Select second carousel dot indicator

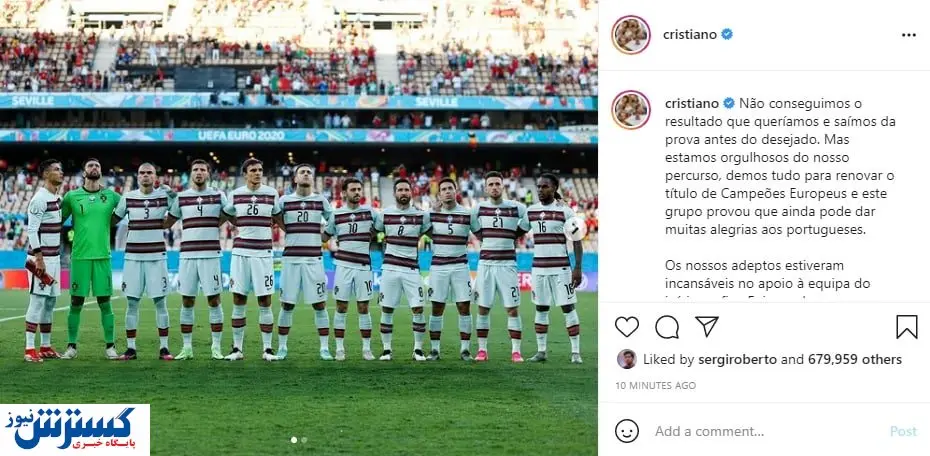pos(304,440)
